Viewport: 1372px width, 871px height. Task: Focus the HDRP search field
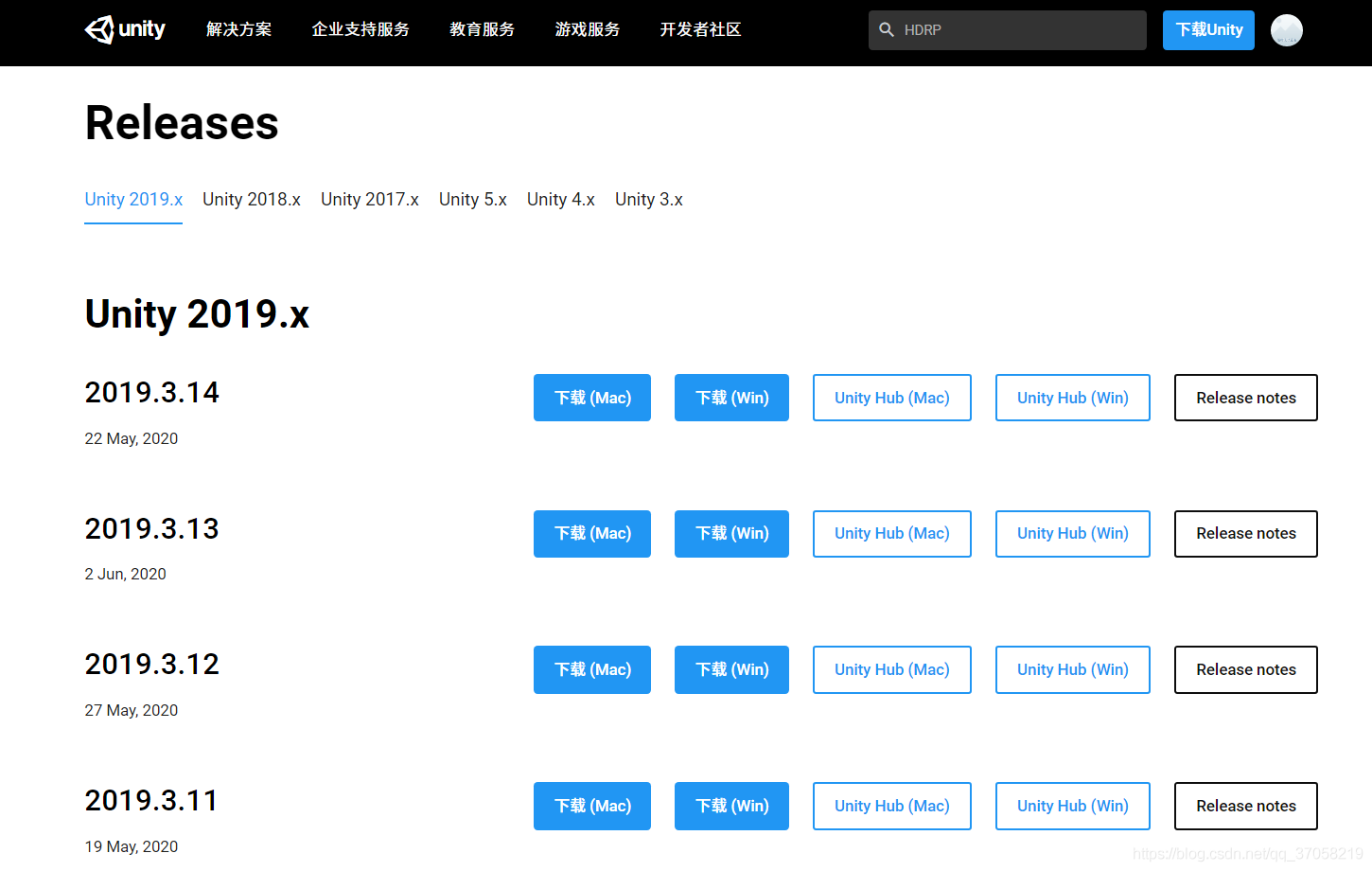pos(1008,30)
